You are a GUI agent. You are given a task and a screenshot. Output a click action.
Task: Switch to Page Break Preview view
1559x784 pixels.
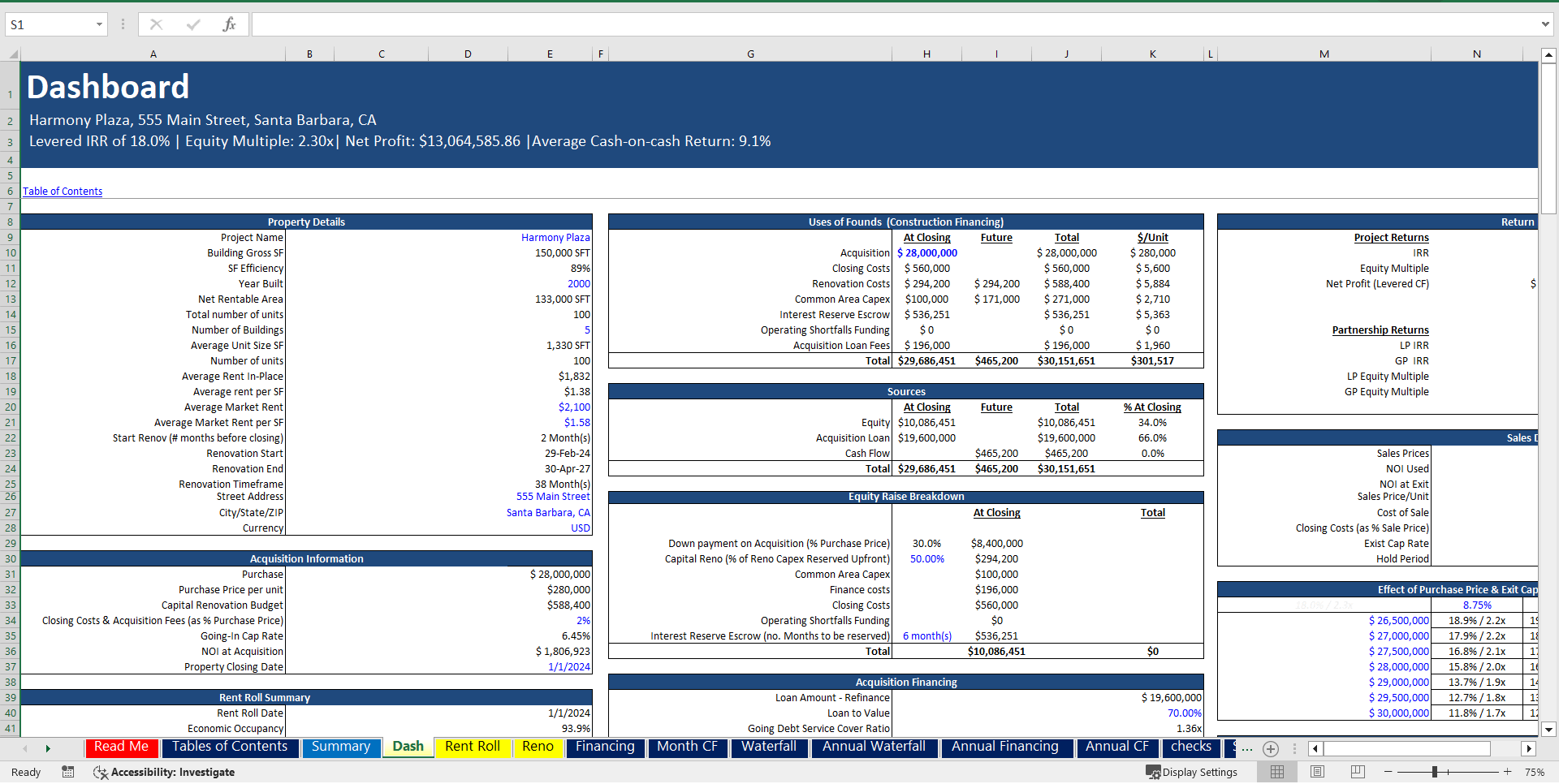(1356, 772)
